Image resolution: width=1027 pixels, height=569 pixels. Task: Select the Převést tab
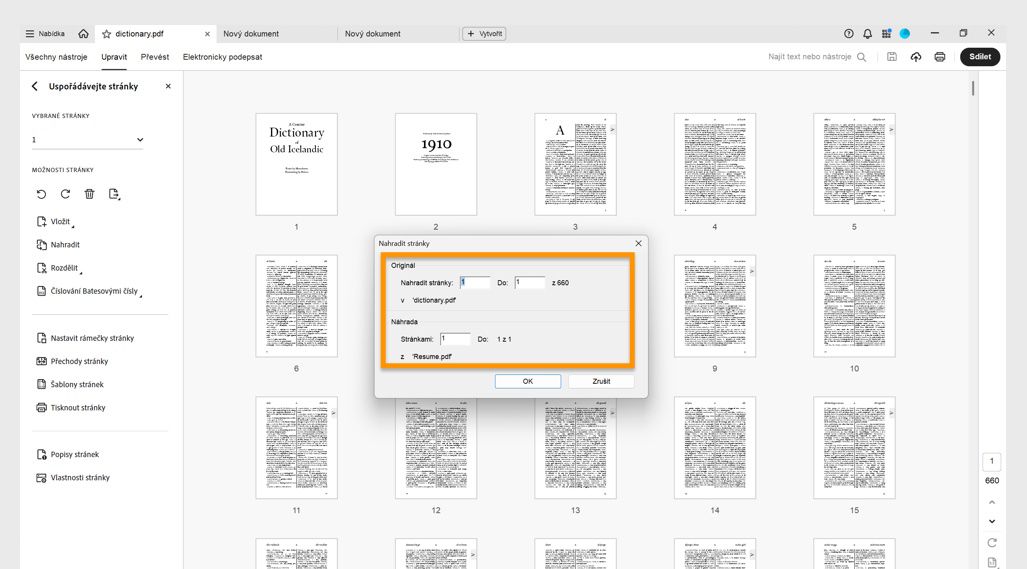pyautogui.click(x=155, y=57)
